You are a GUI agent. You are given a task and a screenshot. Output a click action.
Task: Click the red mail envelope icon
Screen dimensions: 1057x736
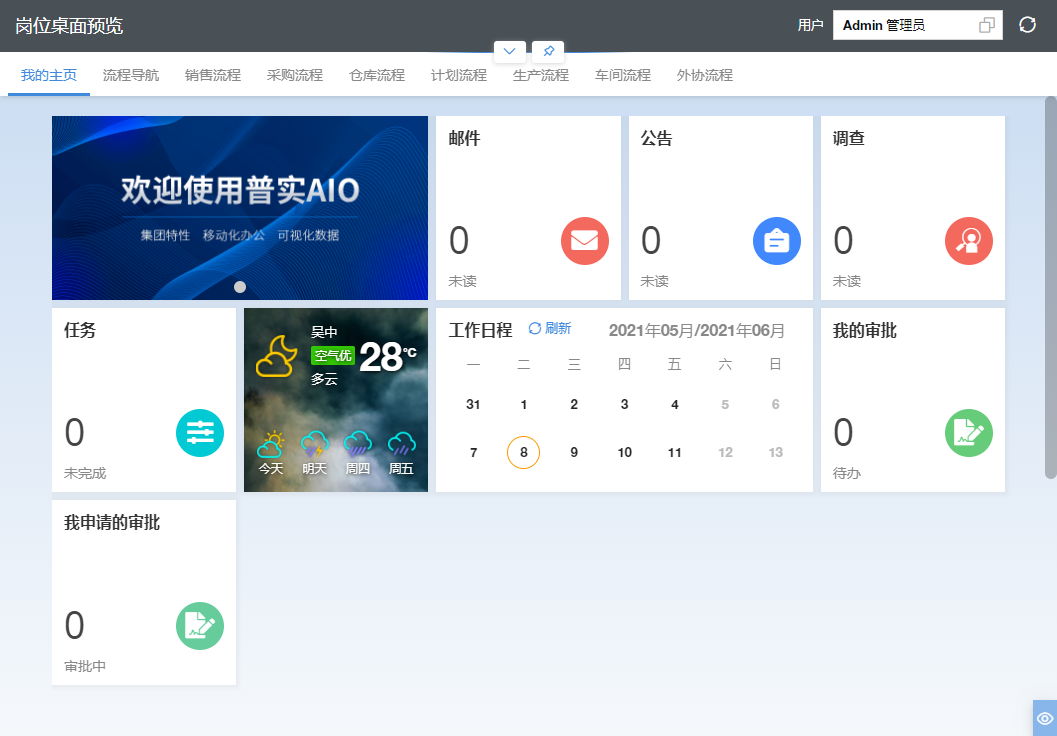(x=584, y=241)
